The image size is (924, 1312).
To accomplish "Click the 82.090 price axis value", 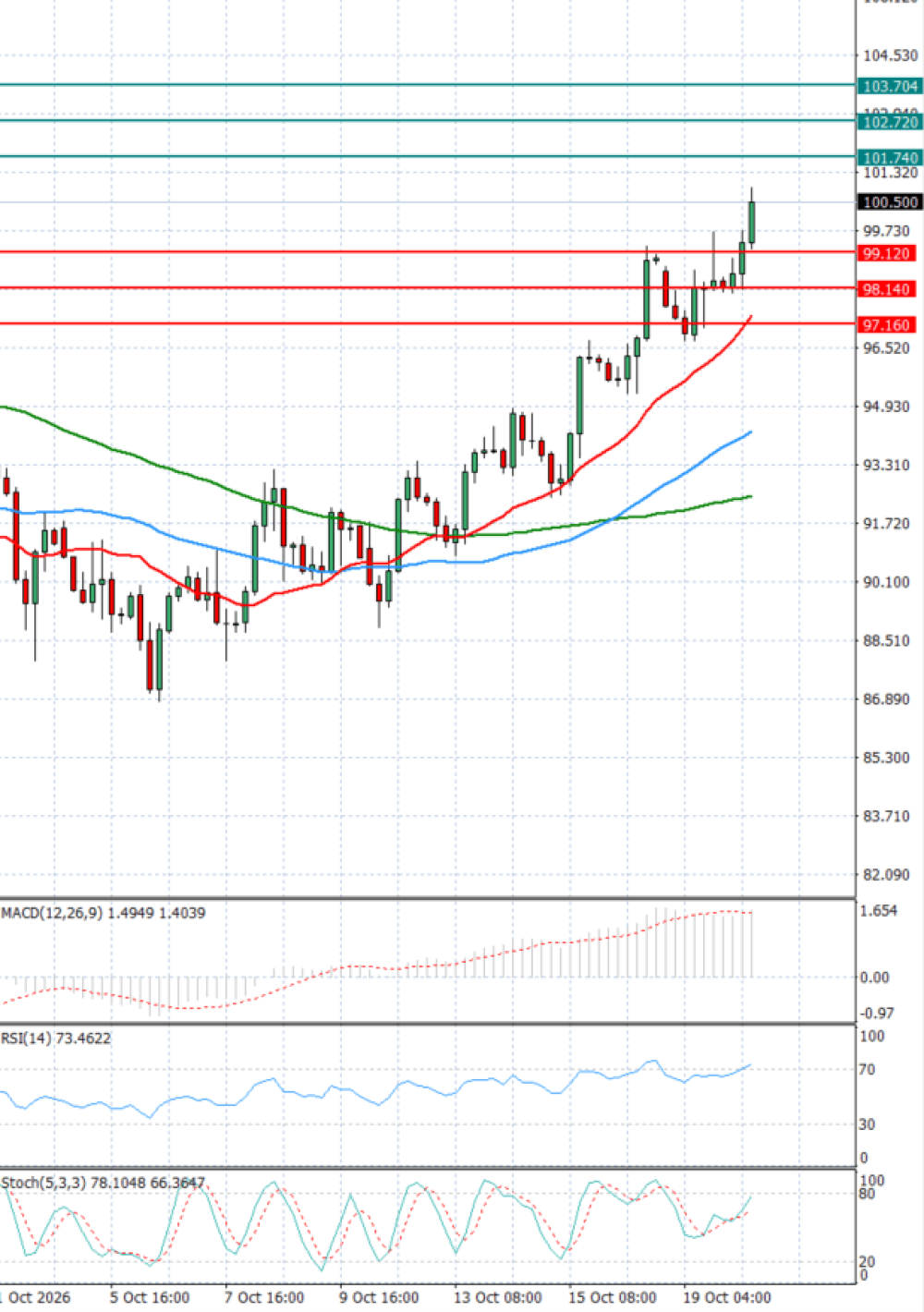I will pos(885,875).
